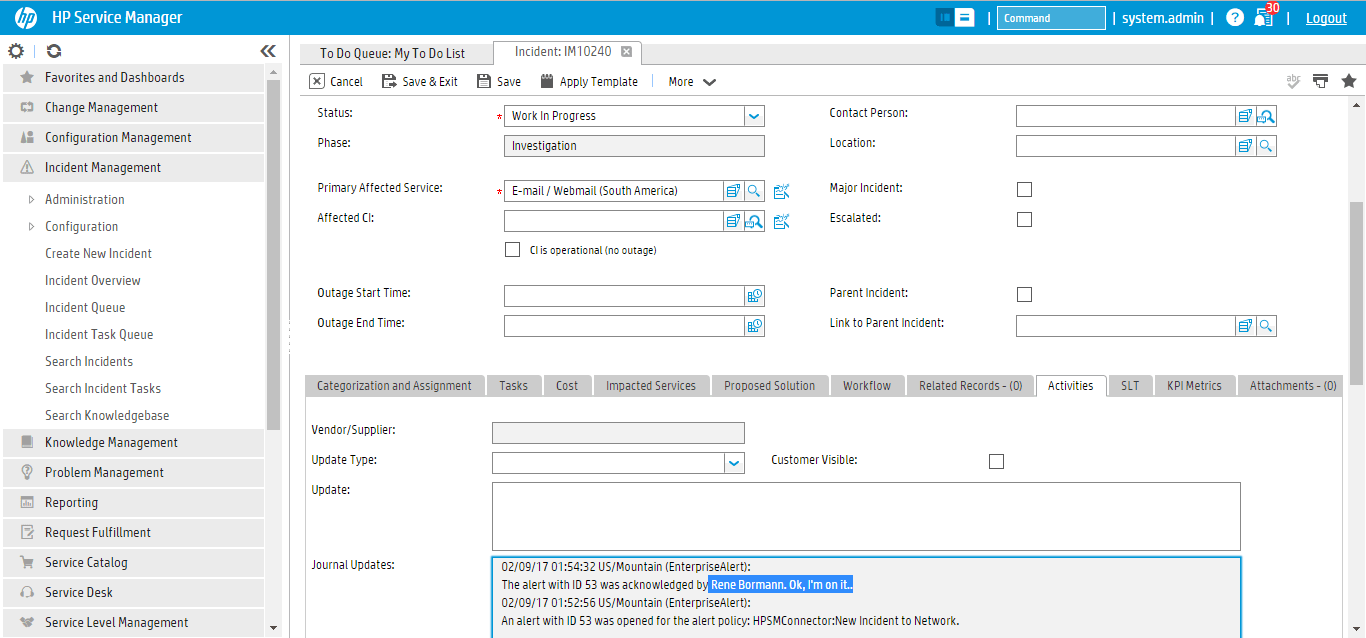Screen dimensions: 1366x638
Task: Switch to the left split-panel view mode
Action: (x=944, y=17)
